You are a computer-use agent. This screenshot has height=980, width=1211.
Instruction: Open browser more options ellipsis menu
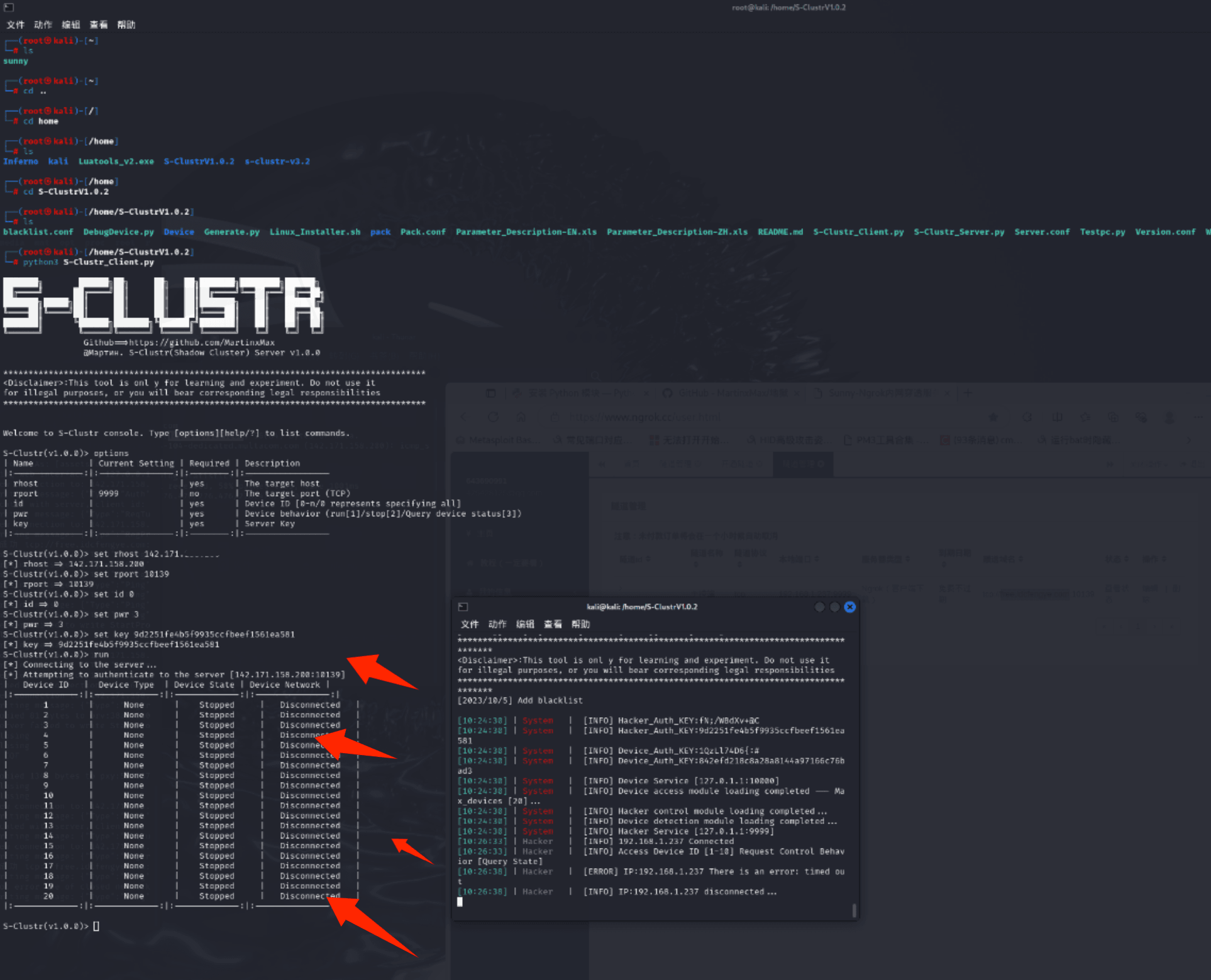[x=1197, y=417]
